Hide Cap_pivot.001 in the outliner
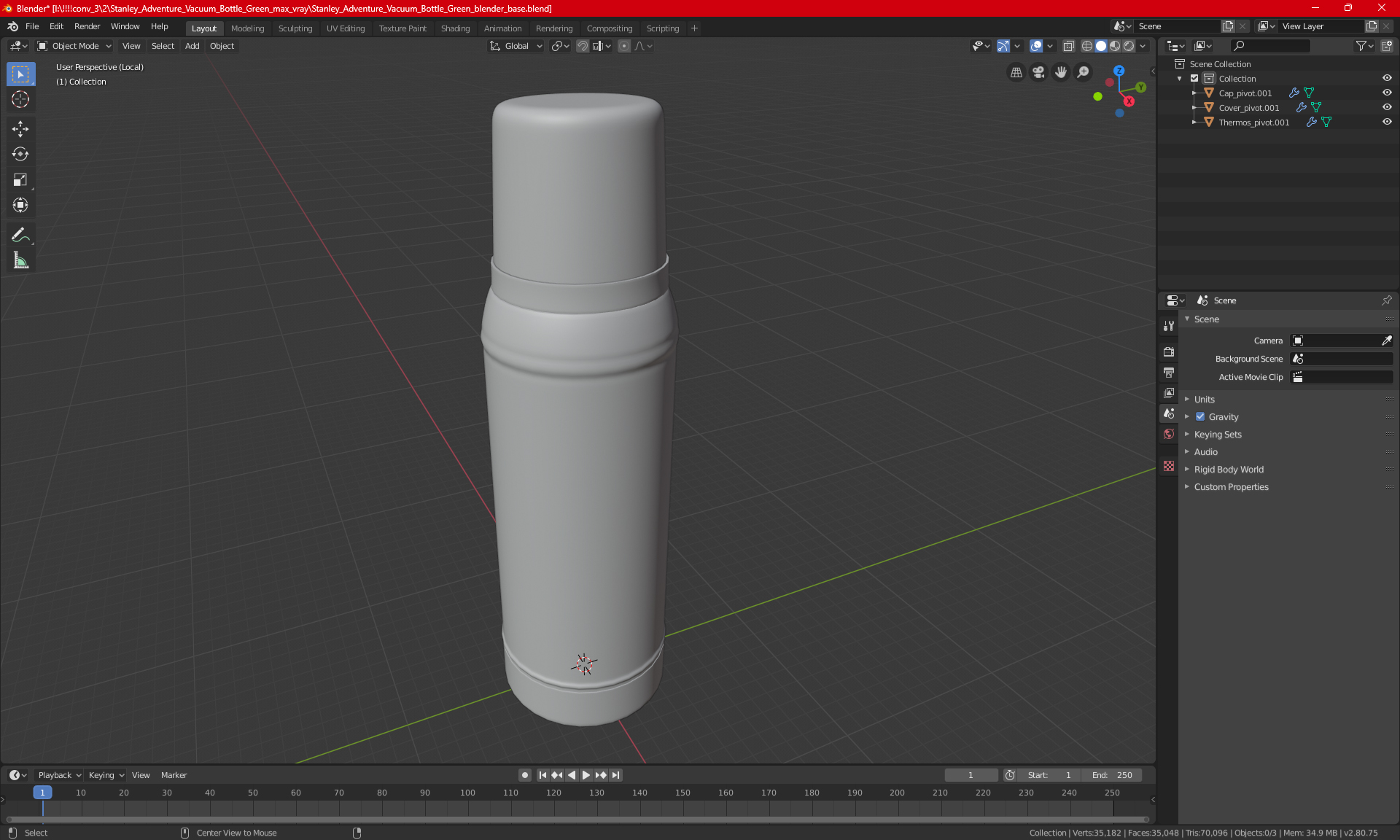Viewport: 1400px width, 840px height. point(1387,93)
